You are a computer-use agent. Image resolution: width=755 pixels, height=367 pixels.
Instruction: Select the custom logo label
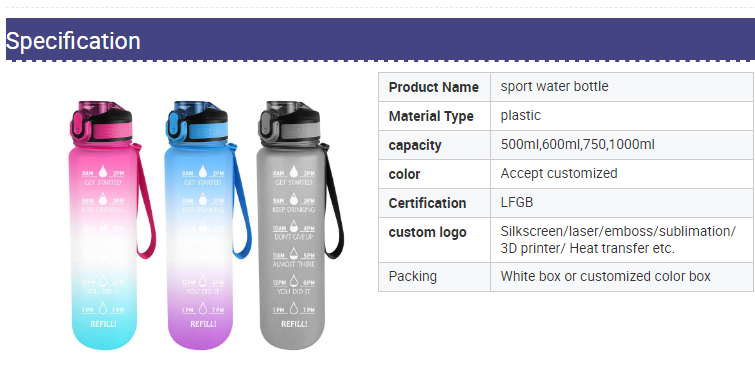pos(428,232)
